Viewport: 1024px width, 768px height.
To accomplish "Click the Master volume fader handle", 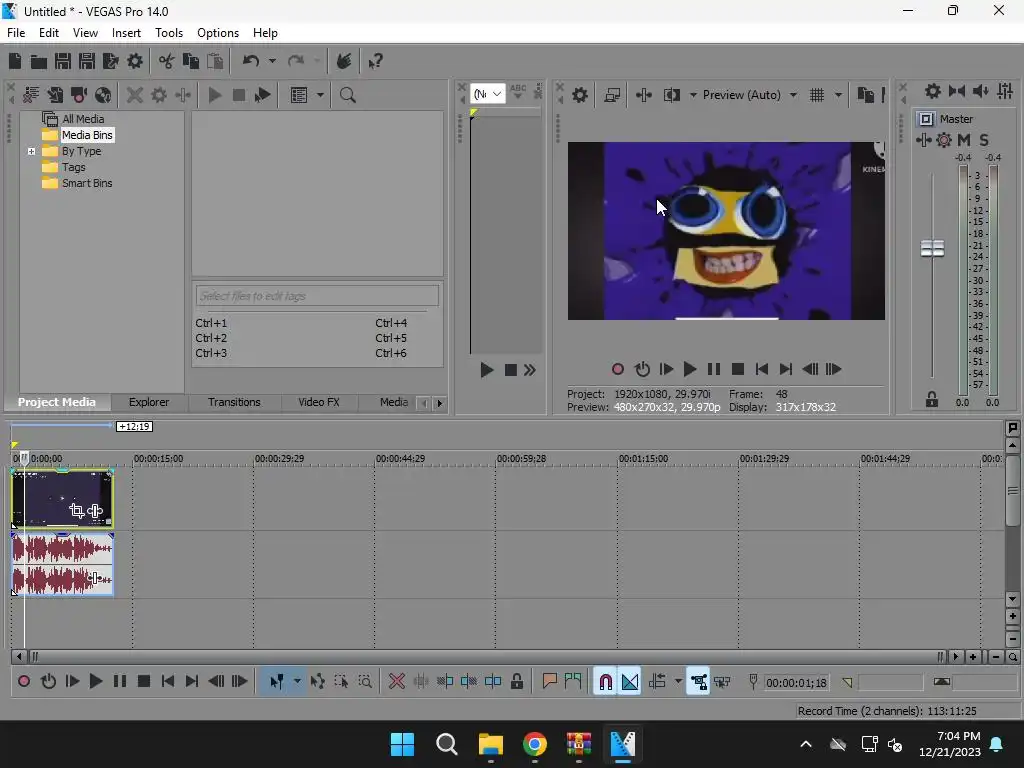I will (932, 248).
